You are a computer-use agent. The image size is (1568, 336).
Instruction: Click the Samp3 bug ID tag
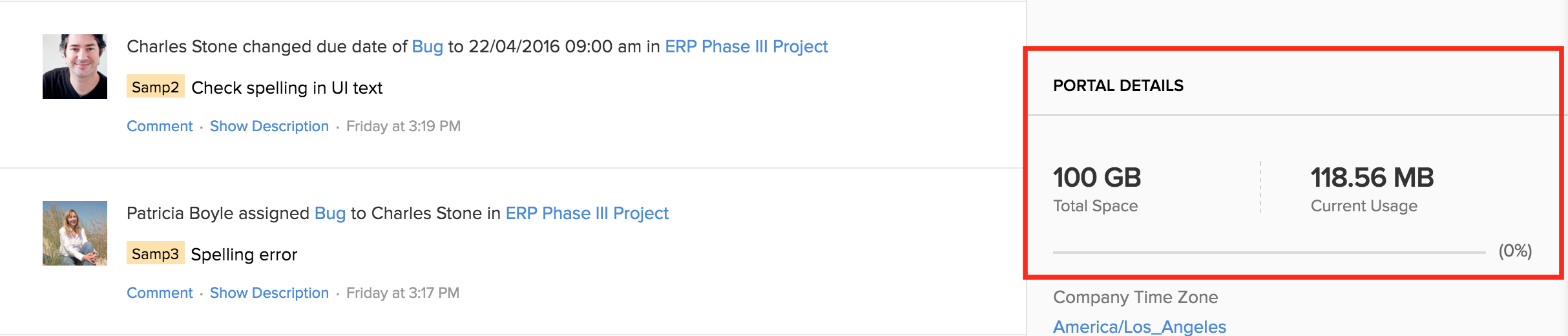point(155,254)
